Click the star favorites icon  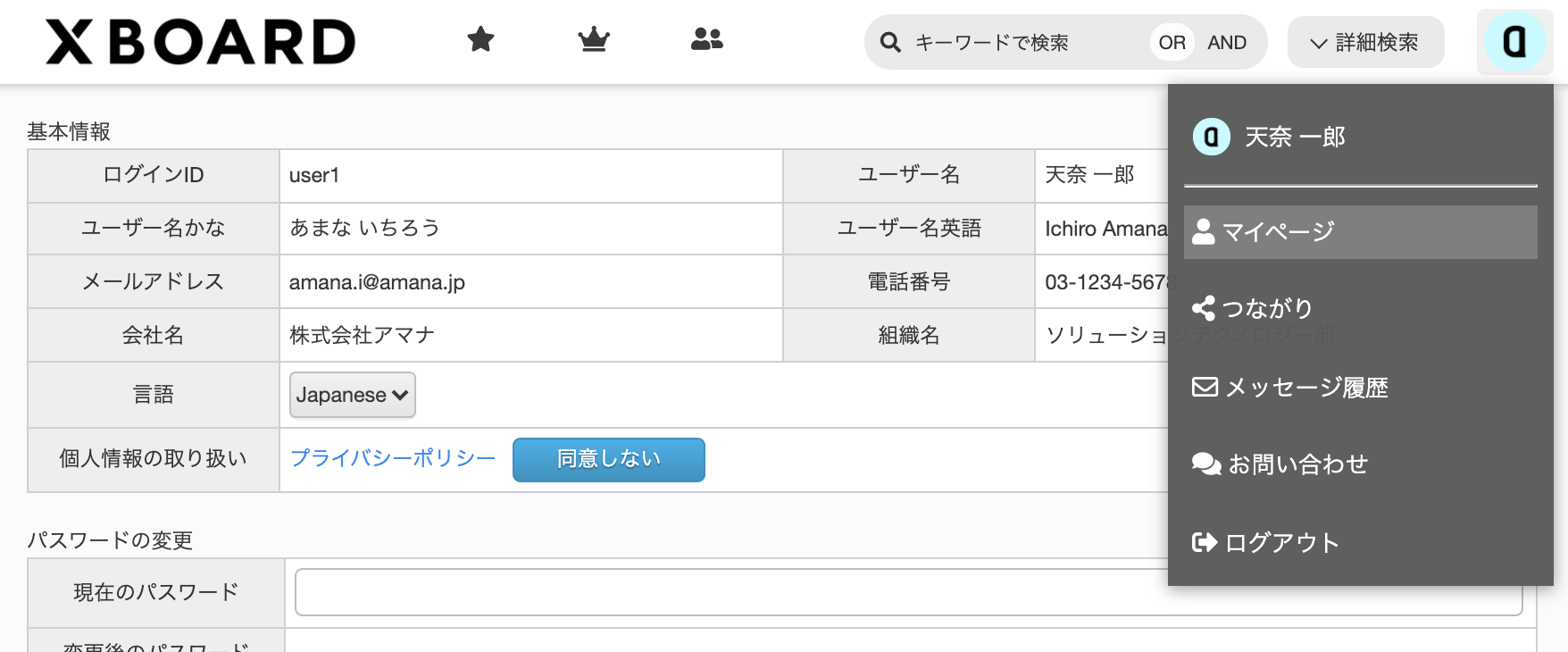pos(480,39)
